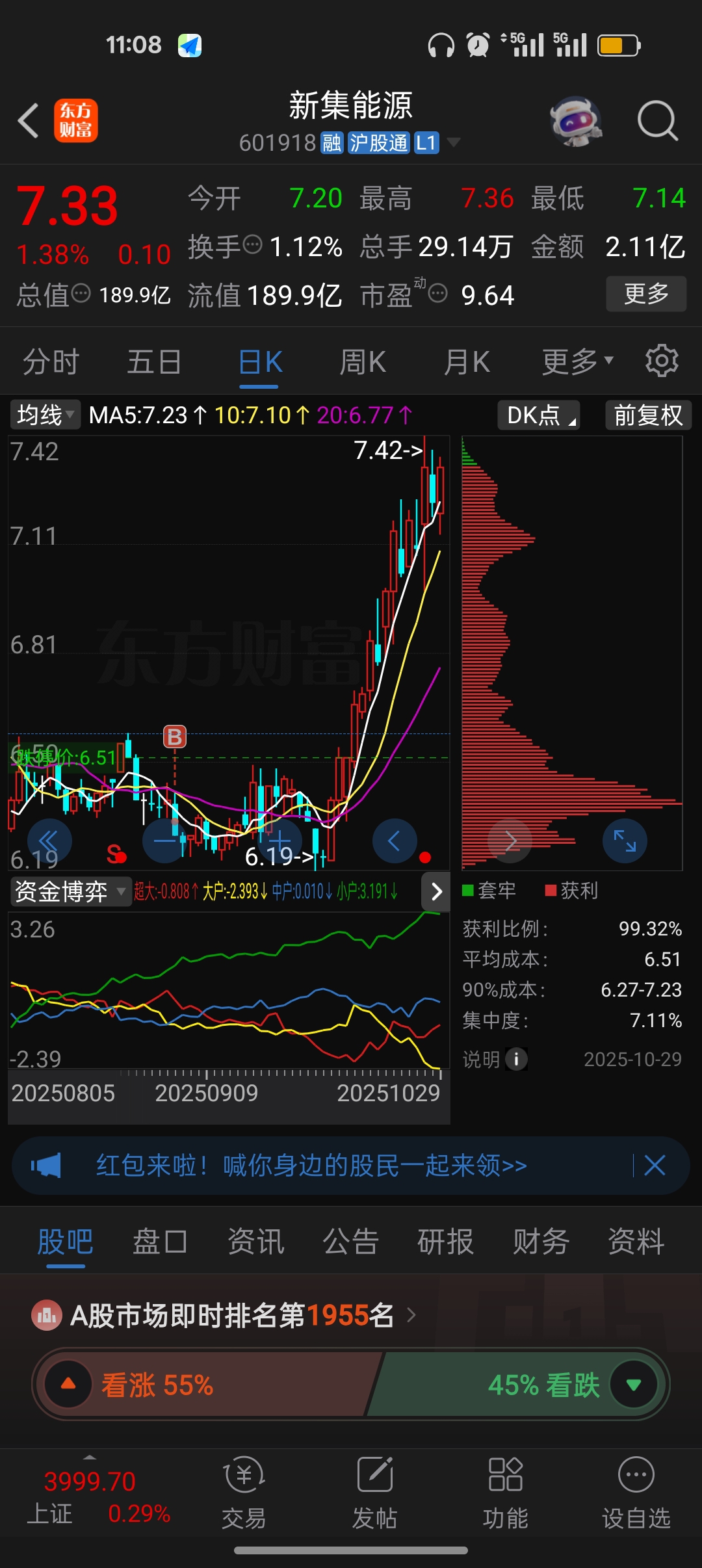
Task: Tap the 发帖 post icon
Action: click(375, 1493)
